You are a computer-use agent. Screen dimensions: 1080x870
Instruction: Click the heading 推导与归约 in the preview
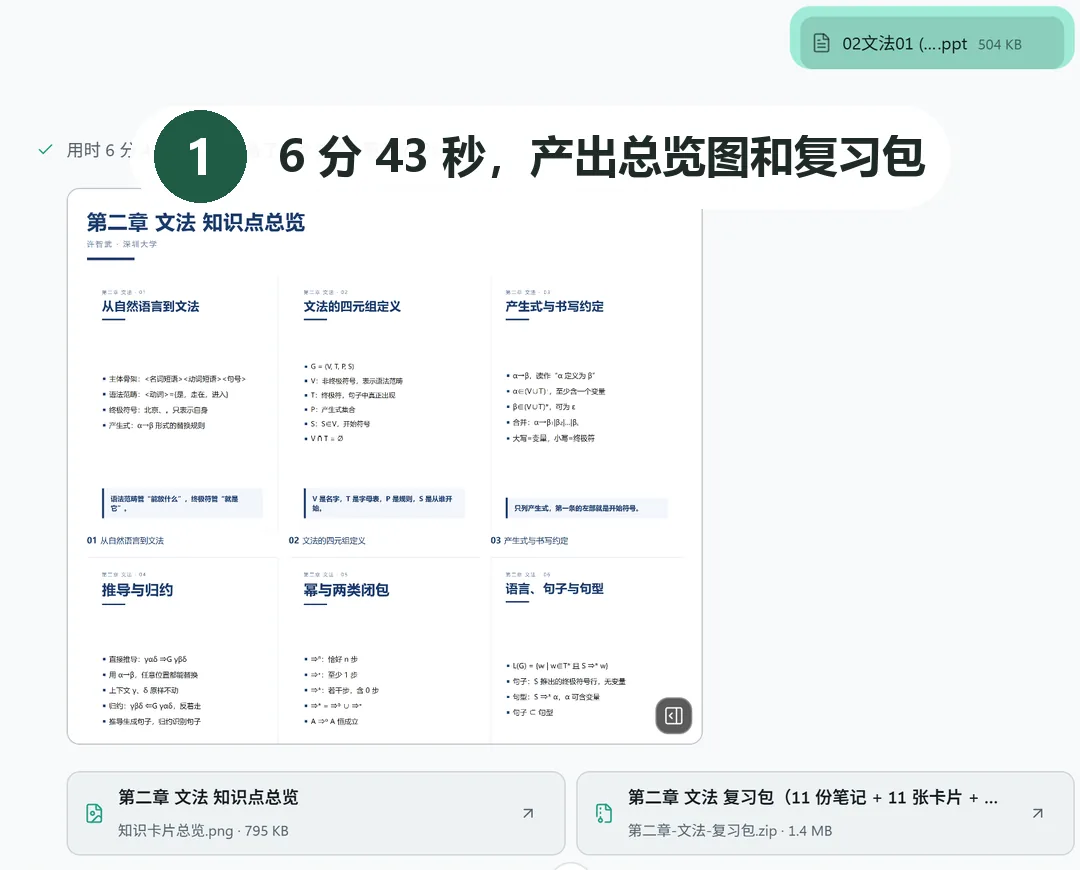[x=137, y=590]
